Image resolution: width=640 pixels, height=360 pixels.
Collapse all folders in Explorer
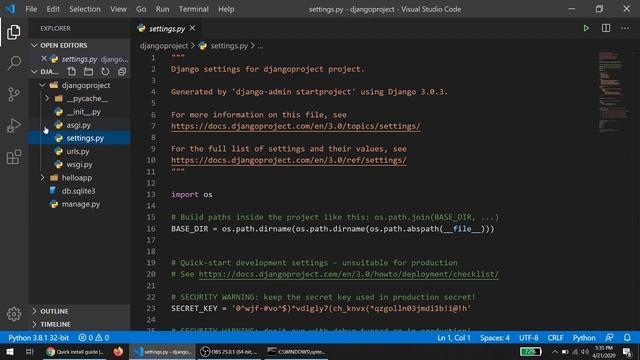coord(122,72)
